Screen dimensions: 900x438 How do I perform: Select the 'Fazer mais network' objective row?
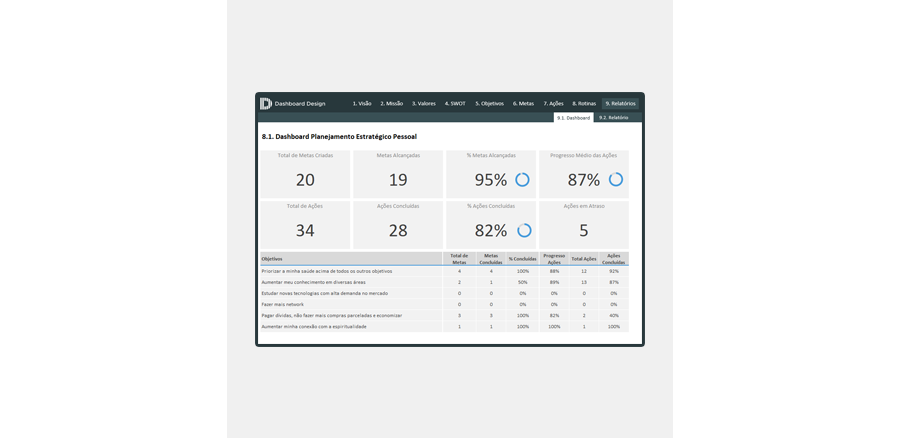coord(350,304)
